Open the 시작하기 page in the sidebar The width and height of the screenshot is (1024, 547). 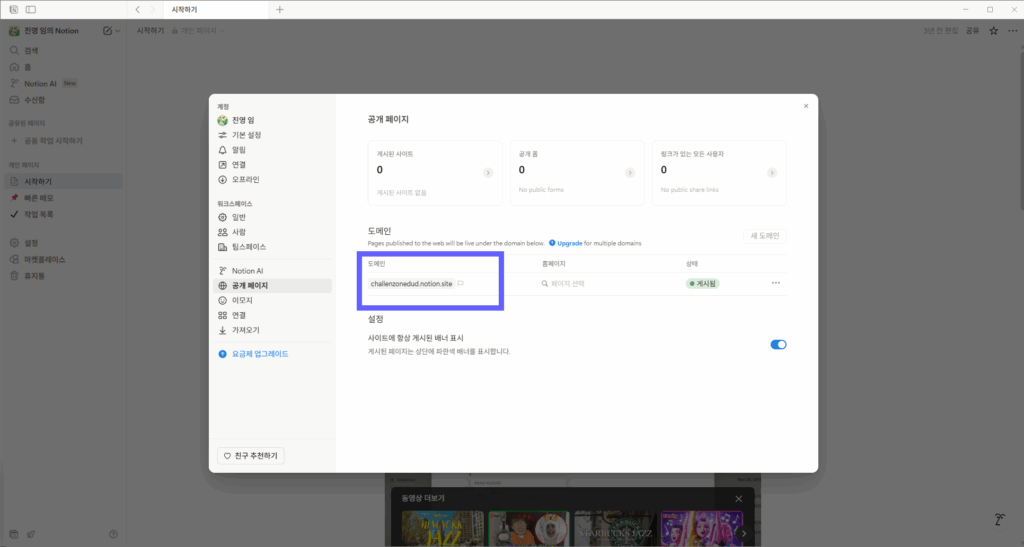(63, 181)
